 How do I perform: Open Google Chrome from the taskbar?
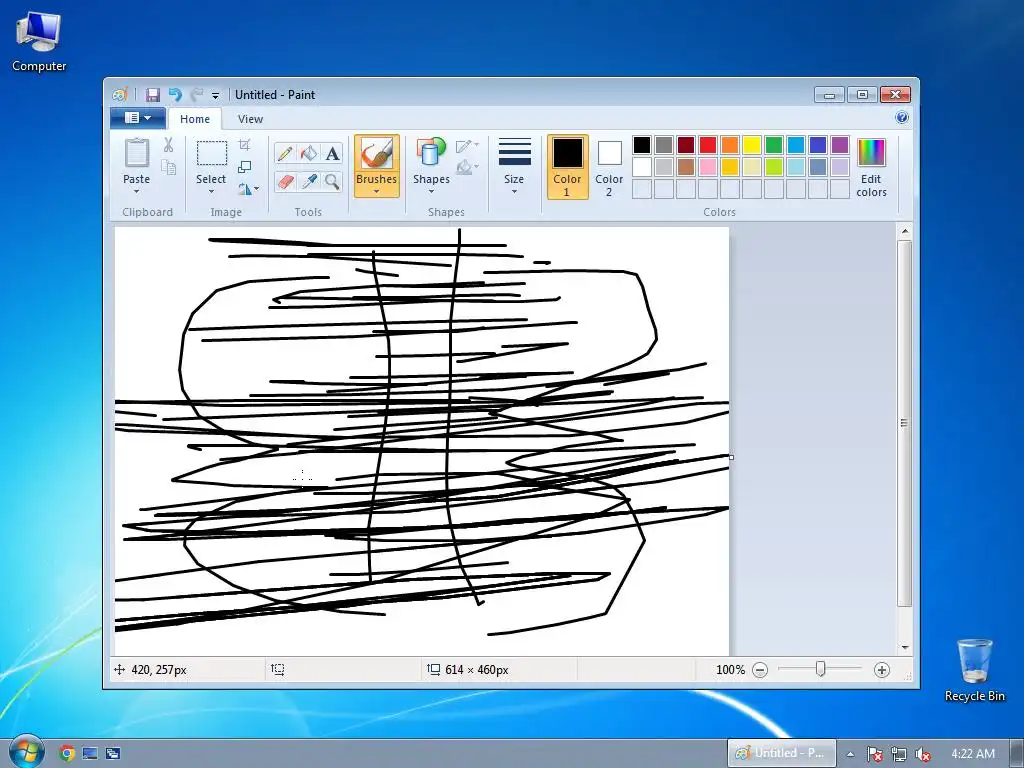(67, 754)
